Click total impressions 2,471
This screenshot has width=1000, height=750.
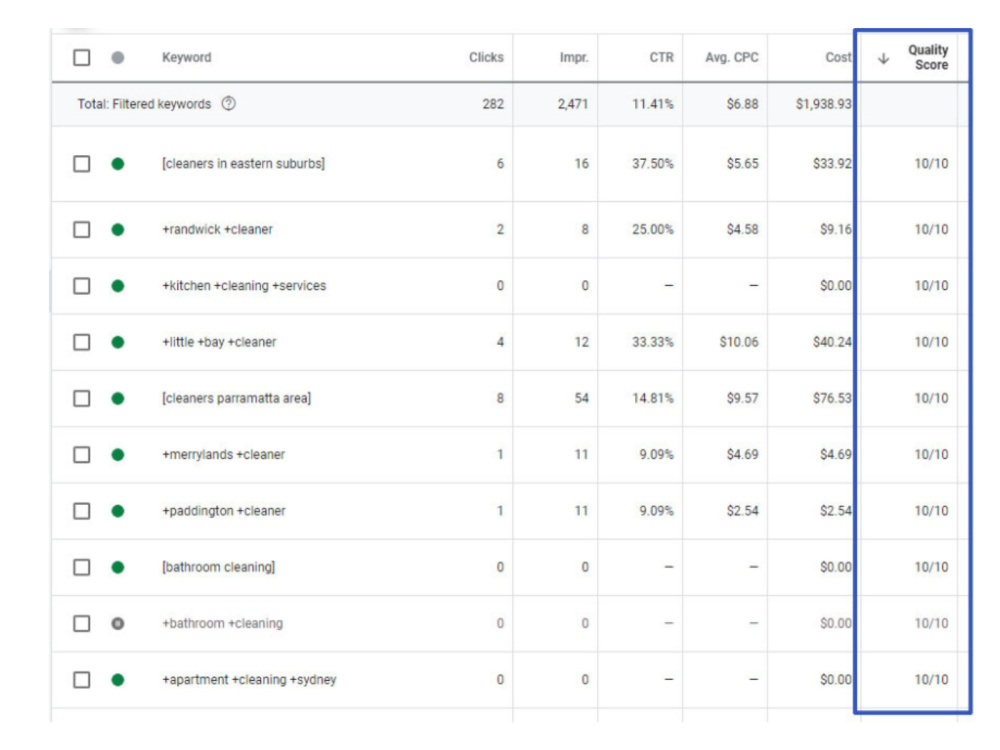point(573,104)
